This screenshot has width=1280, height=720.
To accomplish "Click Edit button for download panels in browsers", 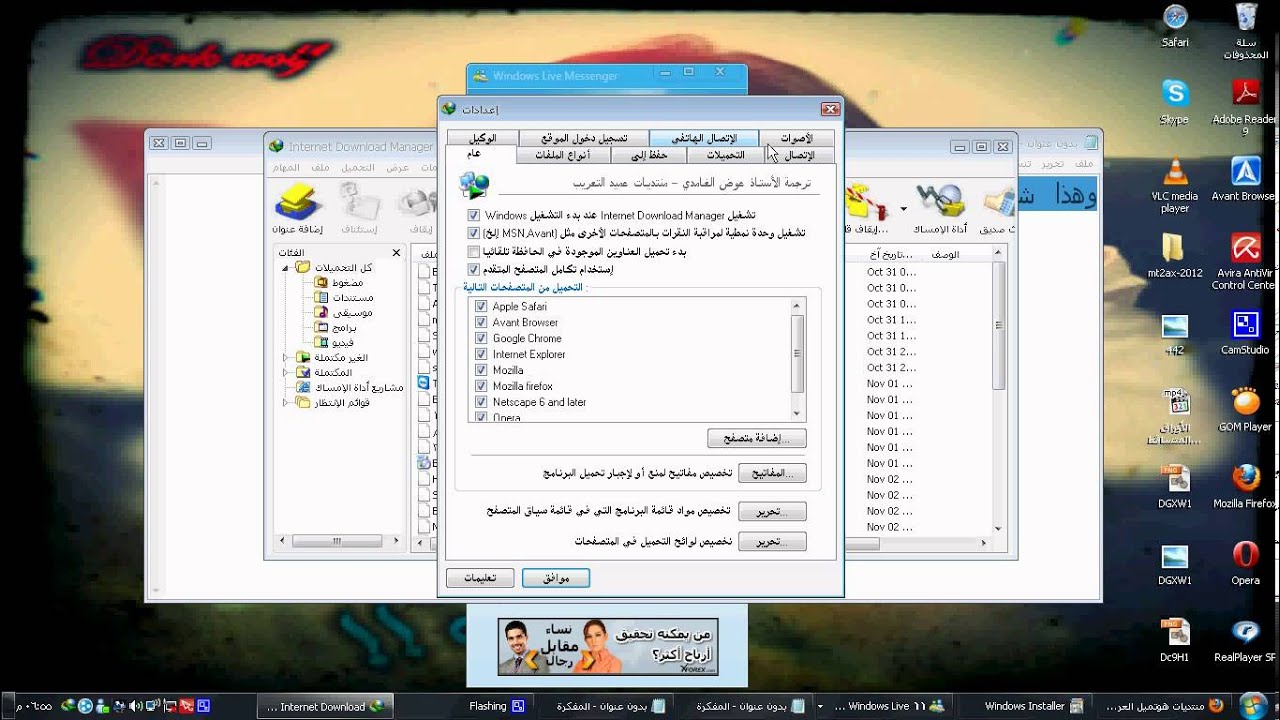I will click(772, 542).
